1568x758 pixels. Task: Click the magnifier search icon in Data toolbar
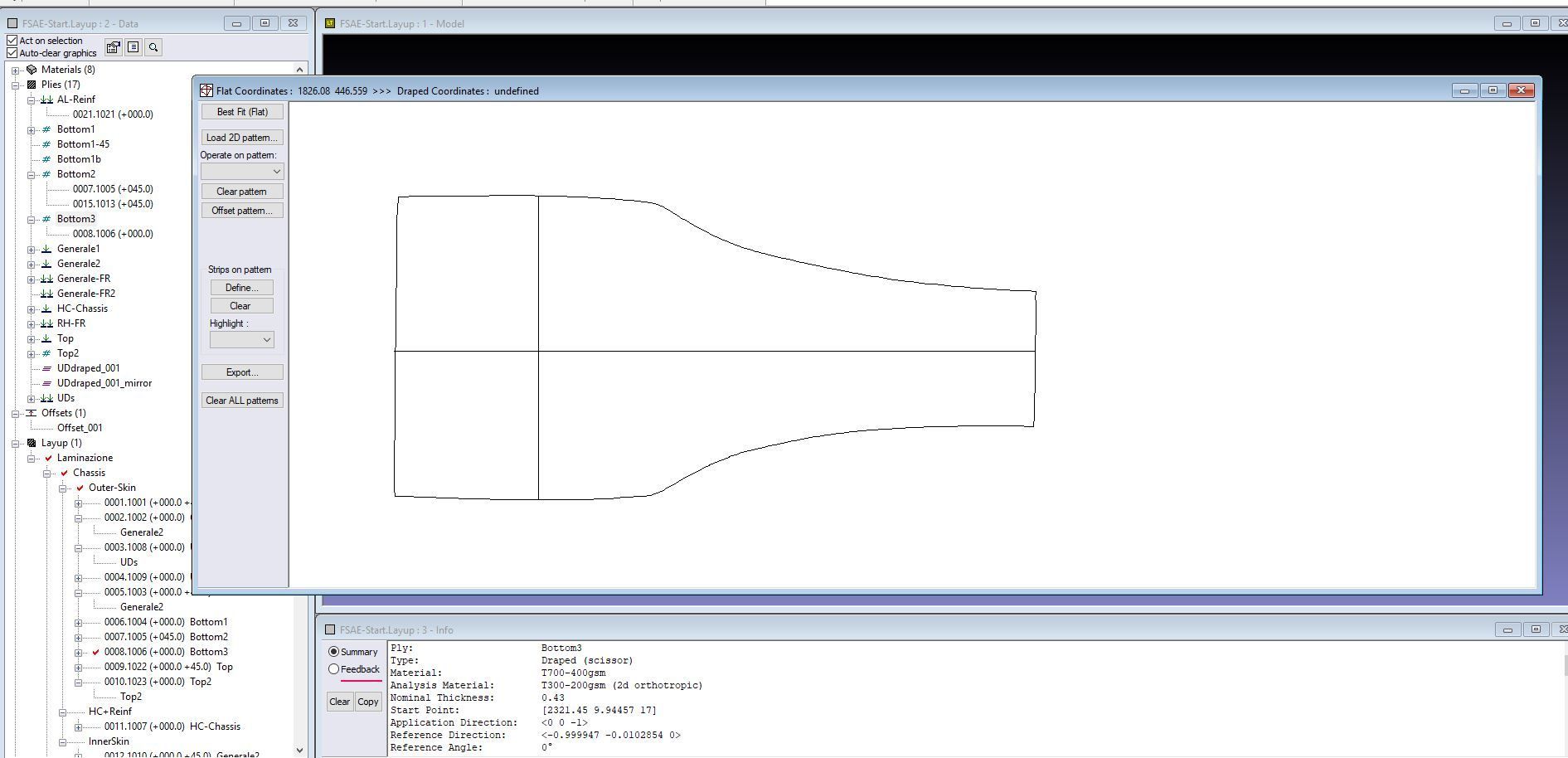[153, 47]
